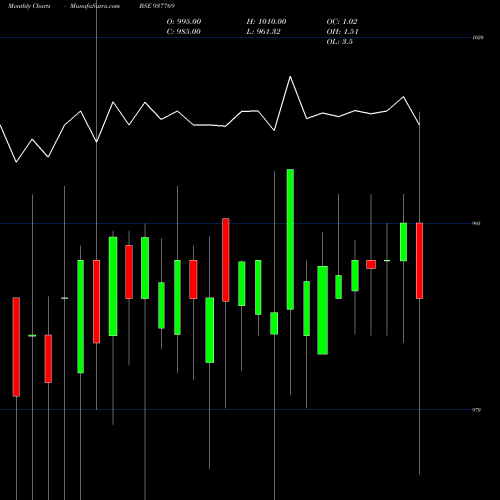Click the 970 price axis label
Image resolution: width=500 pixels, height=500 pixels.
477,410
